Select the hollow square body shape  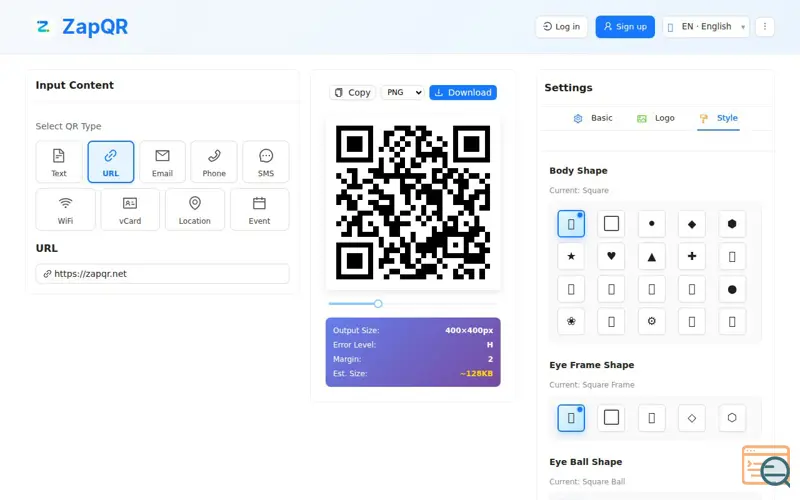point(611,223)
